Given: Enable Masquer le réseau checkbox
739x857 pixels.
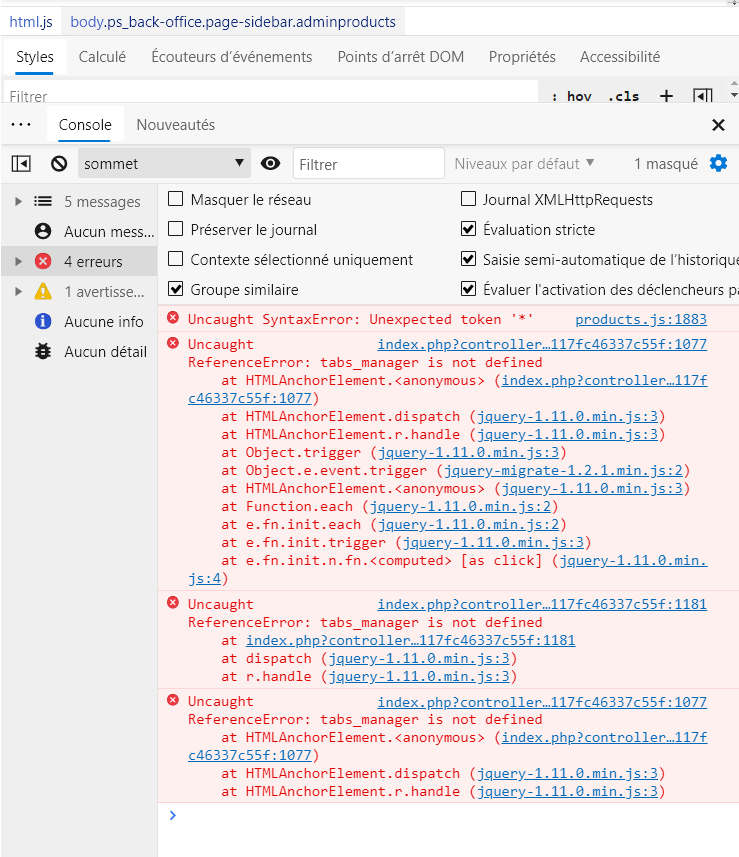Looking at the screenshot, I should click(x=175, y=199).
